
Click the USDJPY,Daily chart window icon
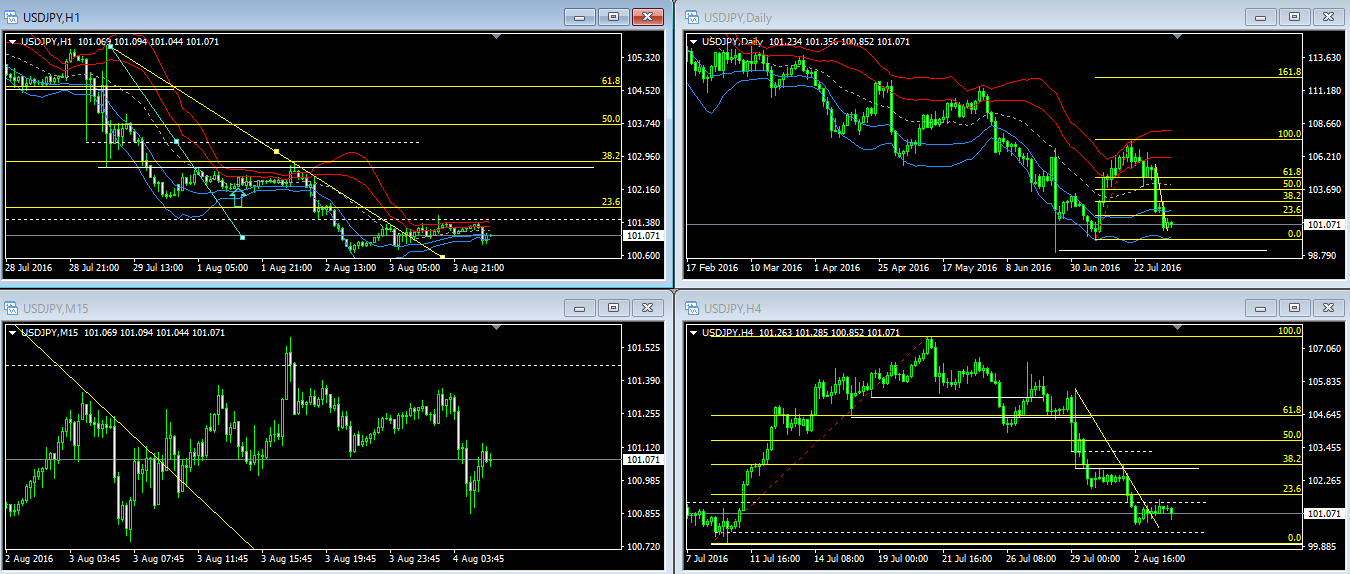click(x=692, y=17)
